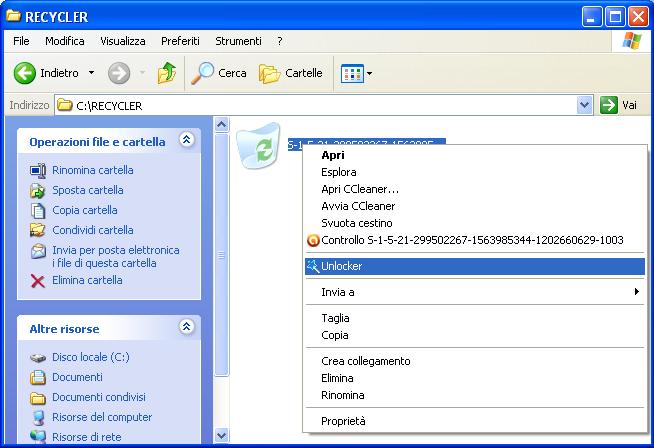Viewport: 654px width, 448px height.
Task: Click the Disco locale drive icon
Action: [38, 358]
